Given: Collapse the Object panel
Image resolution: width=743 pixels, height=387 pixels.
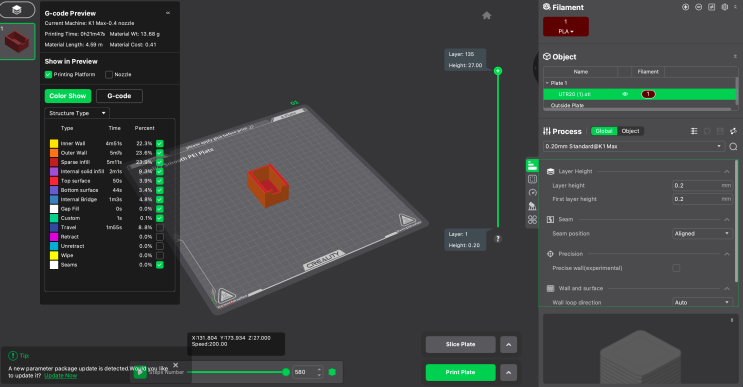Looking at the screenshot, I should click(735, 56).
